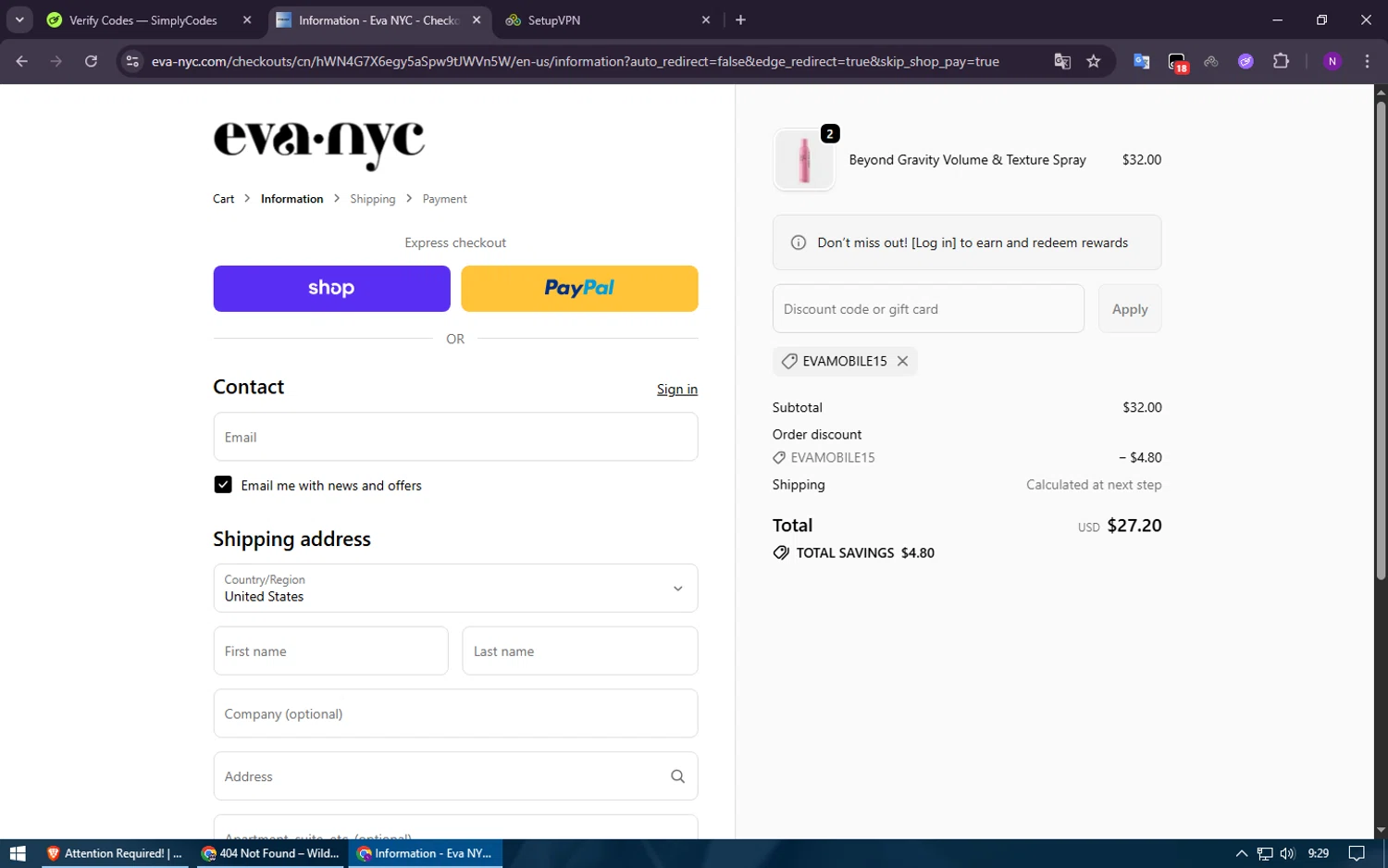Click the EVAMOBILE15 tag icon chip
Viewport: 1388px width, 868px height.
pos(788,361)
